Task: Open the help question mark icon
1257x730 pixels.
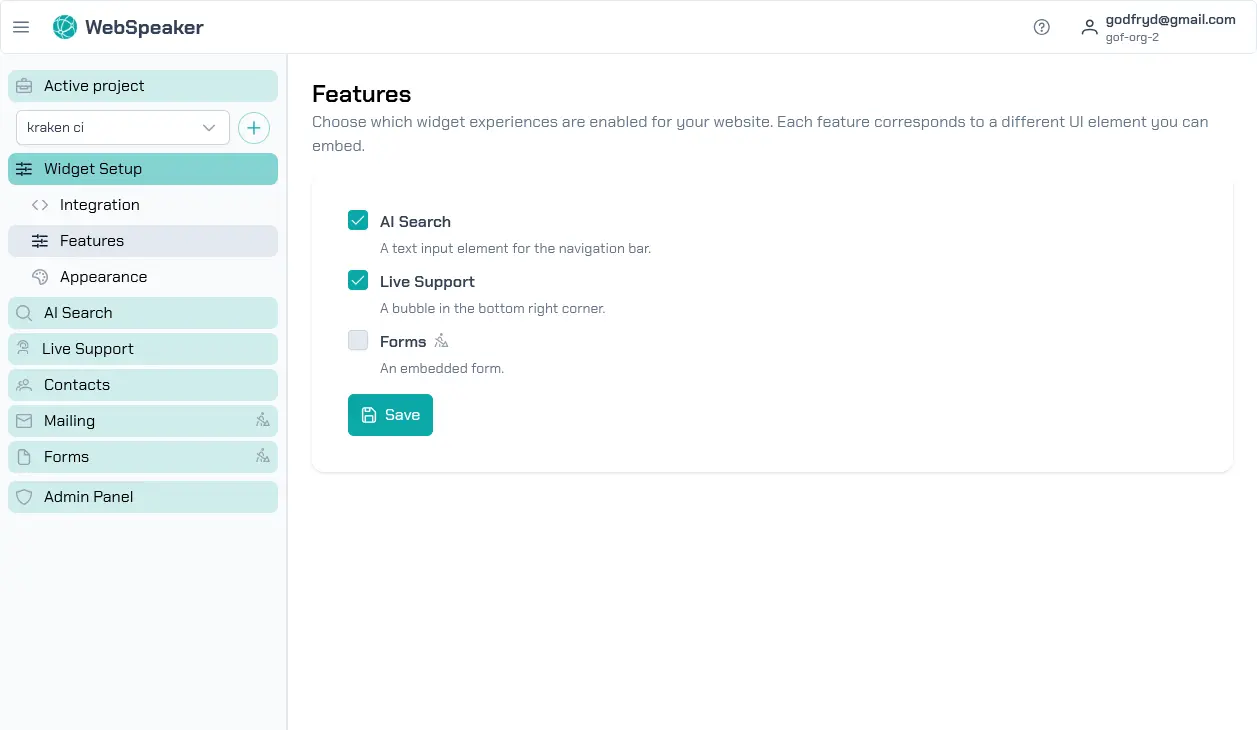Action: click(1041, 27)
